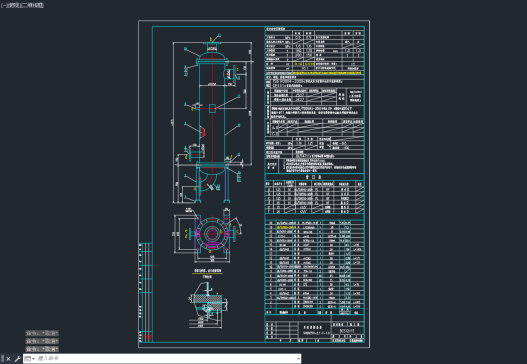
Task: Click the command line grip handle
Action: coord(2,359)
